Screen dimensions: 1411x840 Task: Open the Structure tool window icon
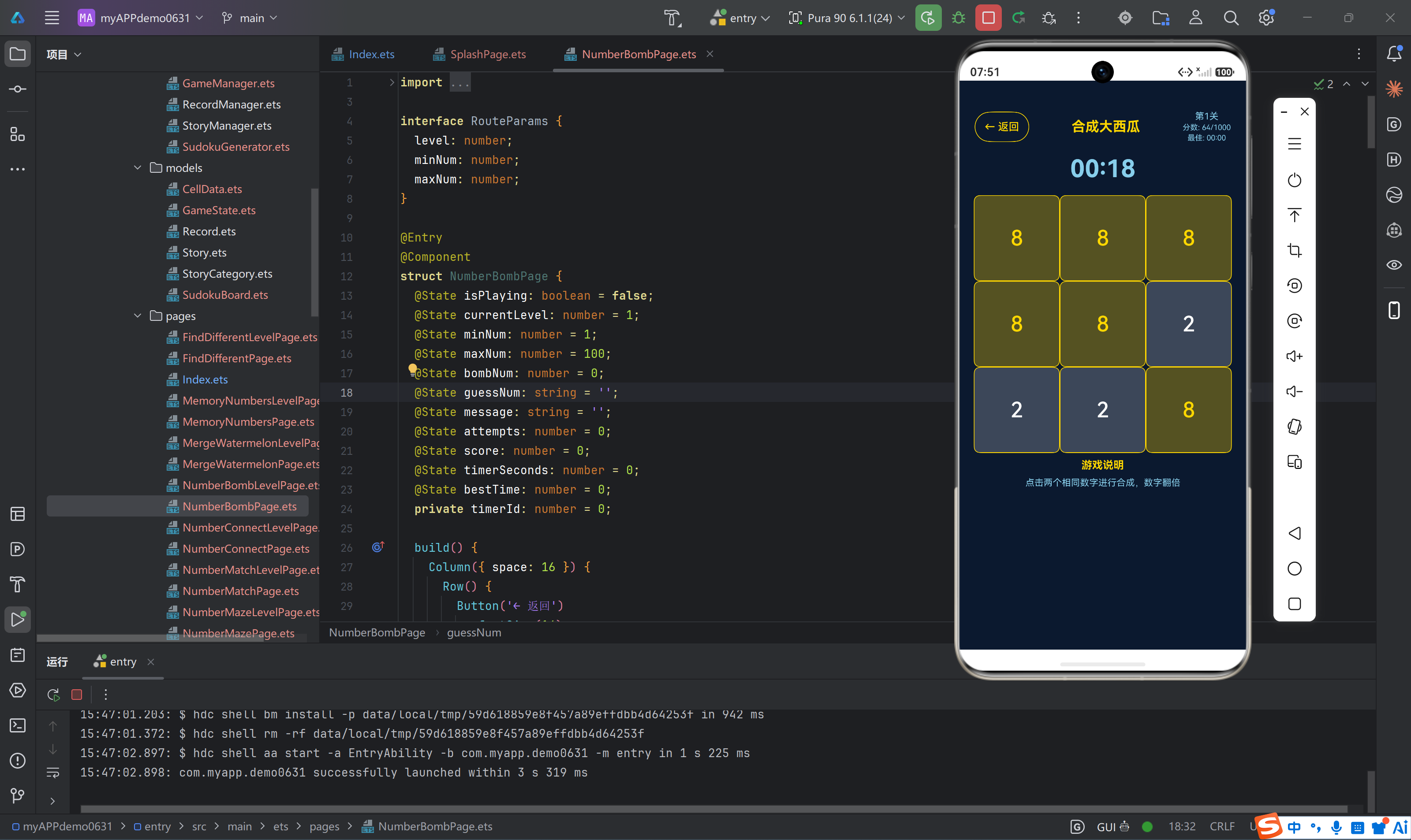coord(18,134)
